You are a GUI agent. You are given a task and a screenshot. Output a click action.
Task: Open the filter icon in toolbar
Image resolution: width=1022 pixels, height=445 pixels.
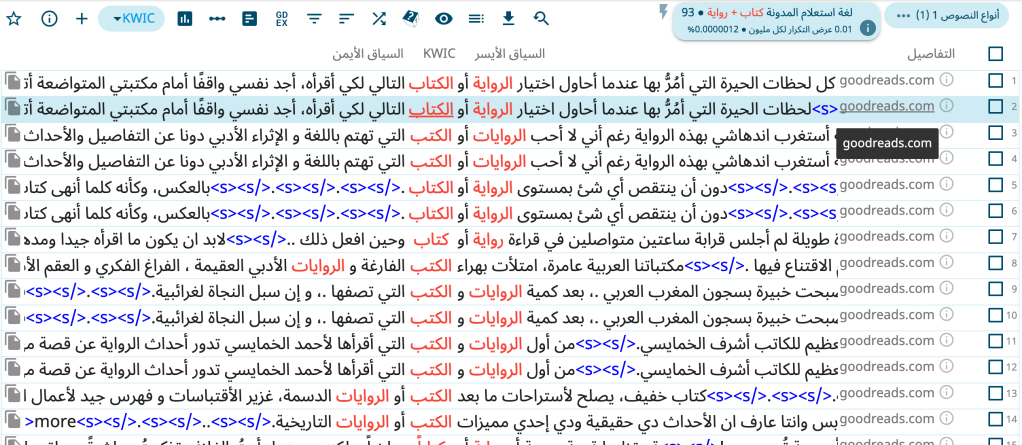[314, 19]
